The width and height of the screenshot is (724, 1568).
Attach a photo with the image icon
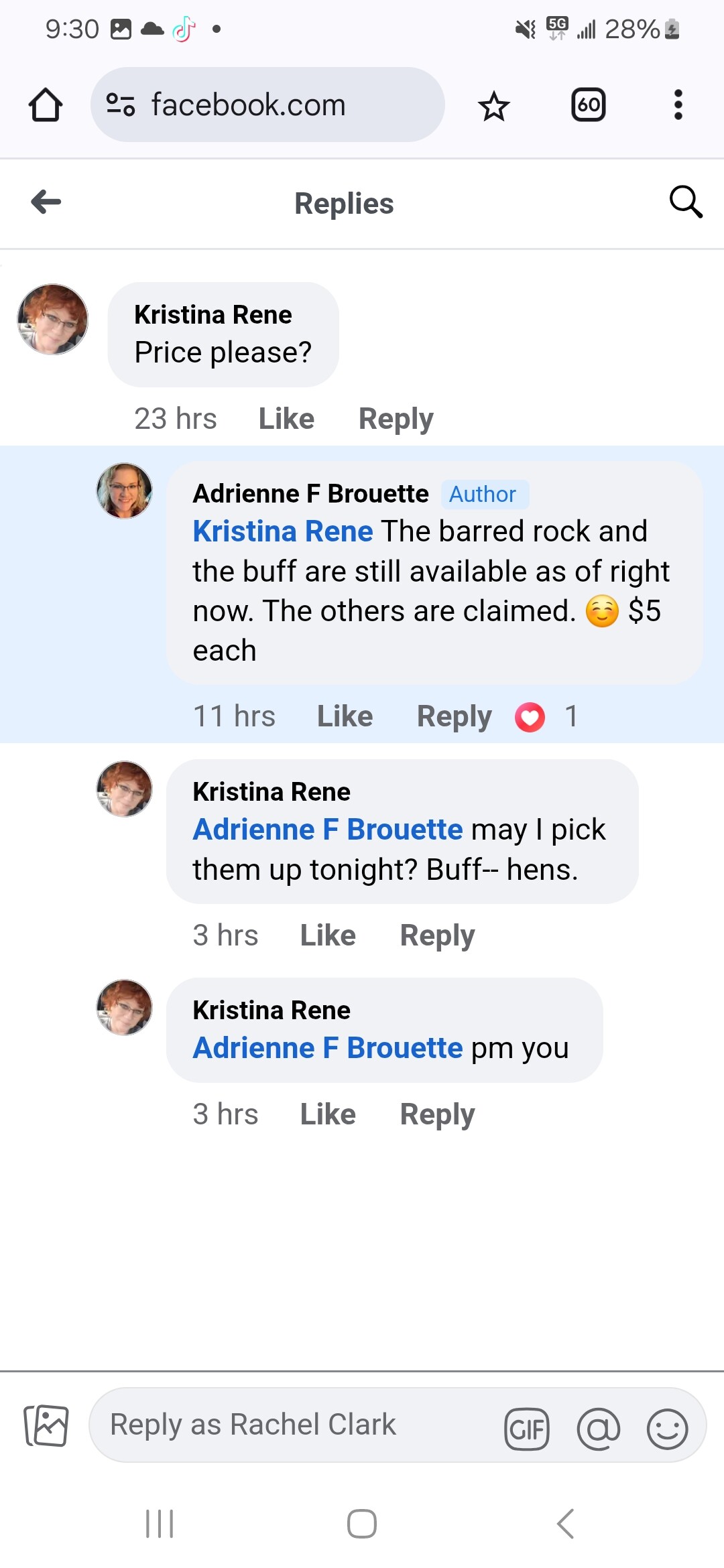click(x=46, y=1425)
